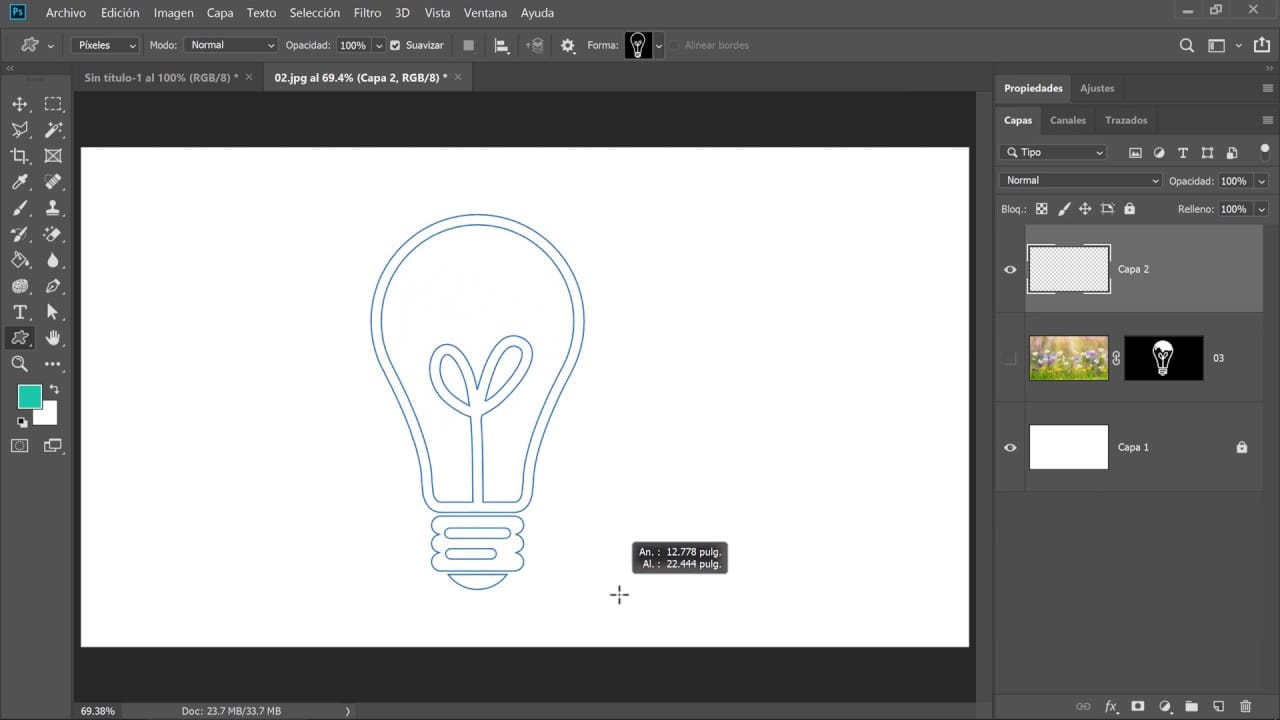Open the Capa menu
The height and width of the screenshot is (720, 1280).
coord(220,13)
